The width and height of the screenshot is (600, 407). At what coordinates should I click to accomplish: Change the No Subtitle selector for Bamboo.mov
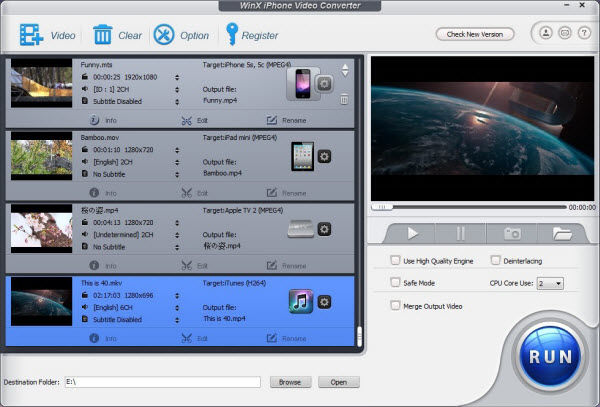177,174
